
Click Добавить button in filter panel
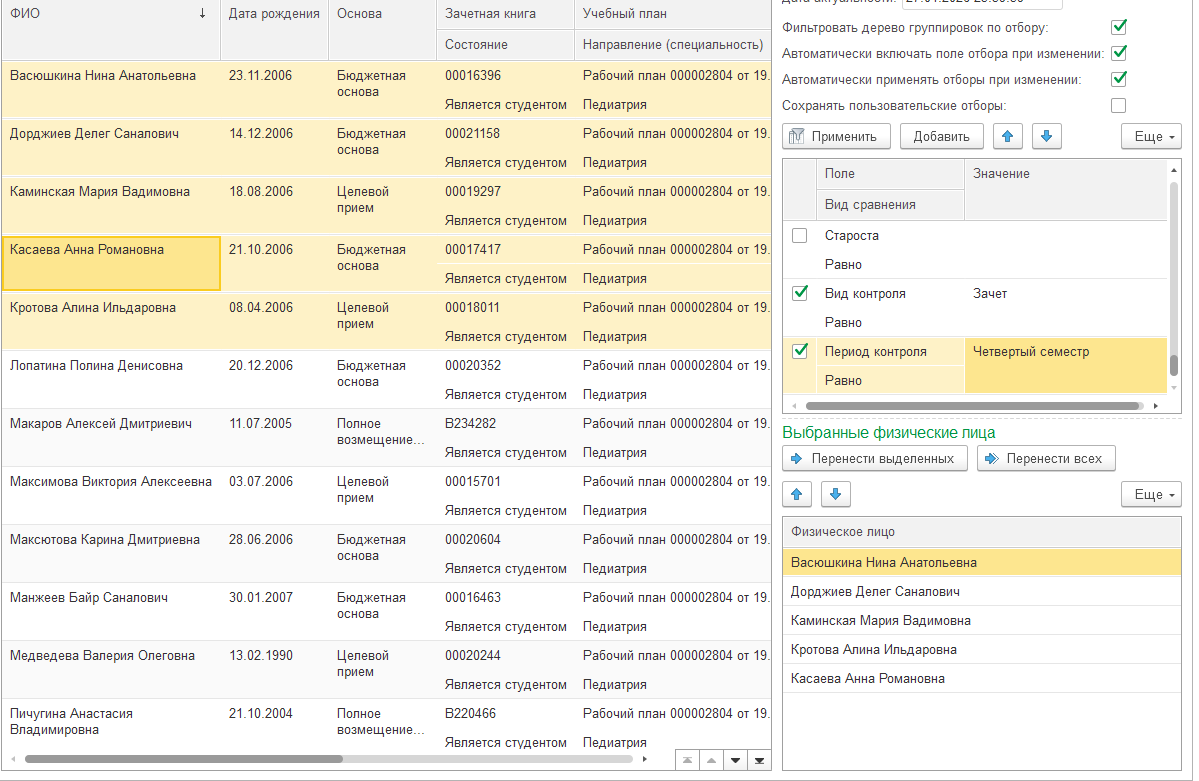point(941,136)
